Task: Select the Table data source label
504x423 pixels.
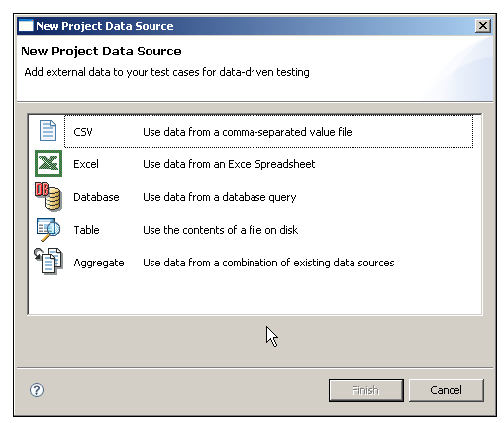Action: [86, 230]
